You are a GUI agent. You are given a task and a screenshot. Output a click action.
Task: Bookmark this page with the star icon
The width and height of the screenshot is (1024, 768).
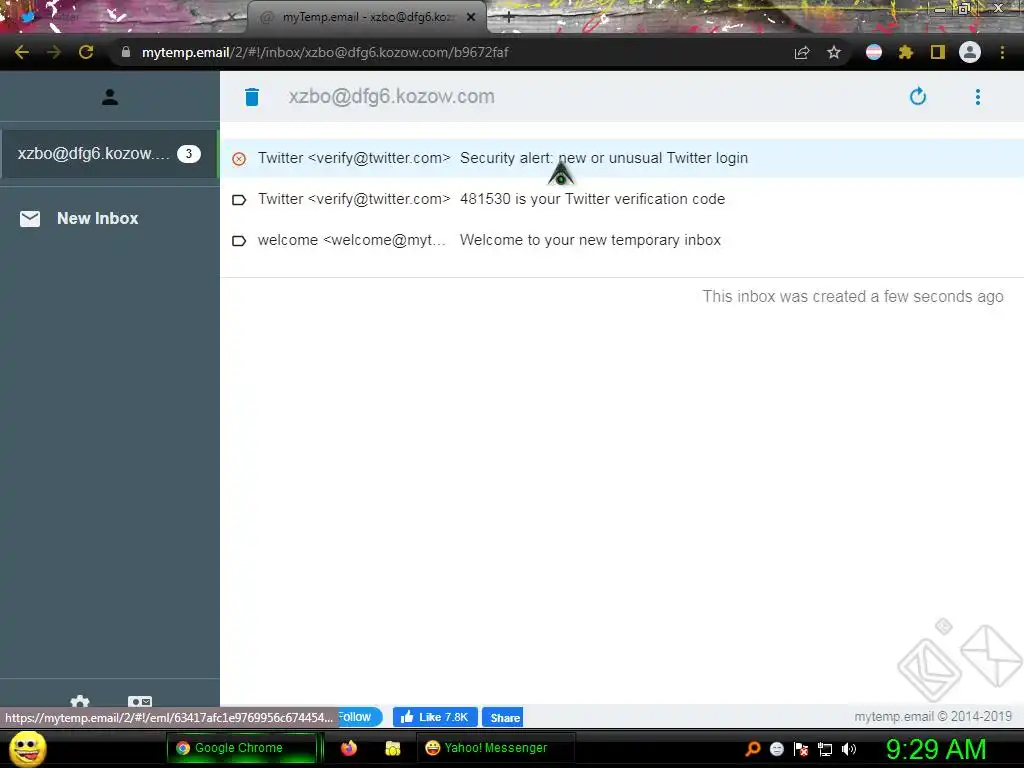coord(834,52)
